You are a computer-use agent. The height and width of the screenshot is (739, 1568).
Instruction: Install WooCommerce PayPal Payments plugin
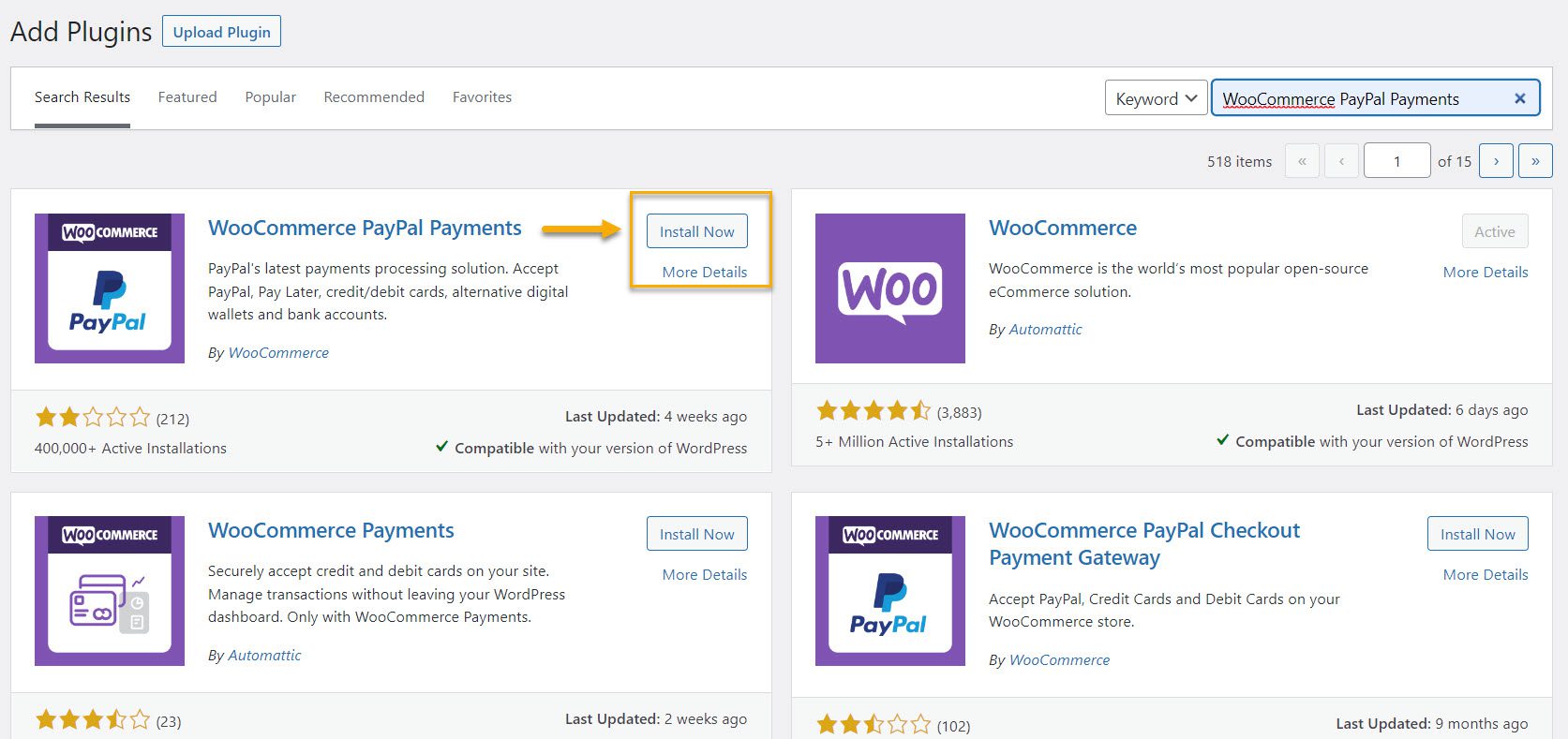697,231
